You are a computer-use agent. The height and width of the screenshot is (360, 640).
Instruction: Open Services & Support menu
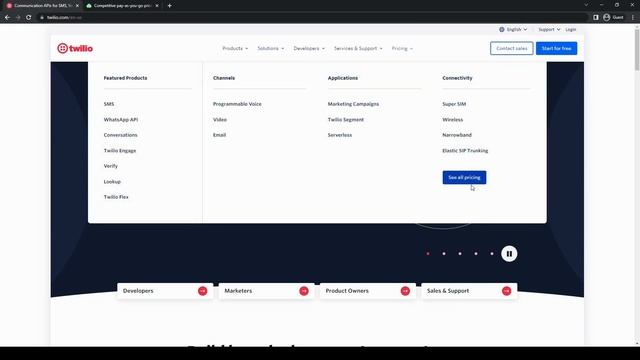(x=358, y=48)
